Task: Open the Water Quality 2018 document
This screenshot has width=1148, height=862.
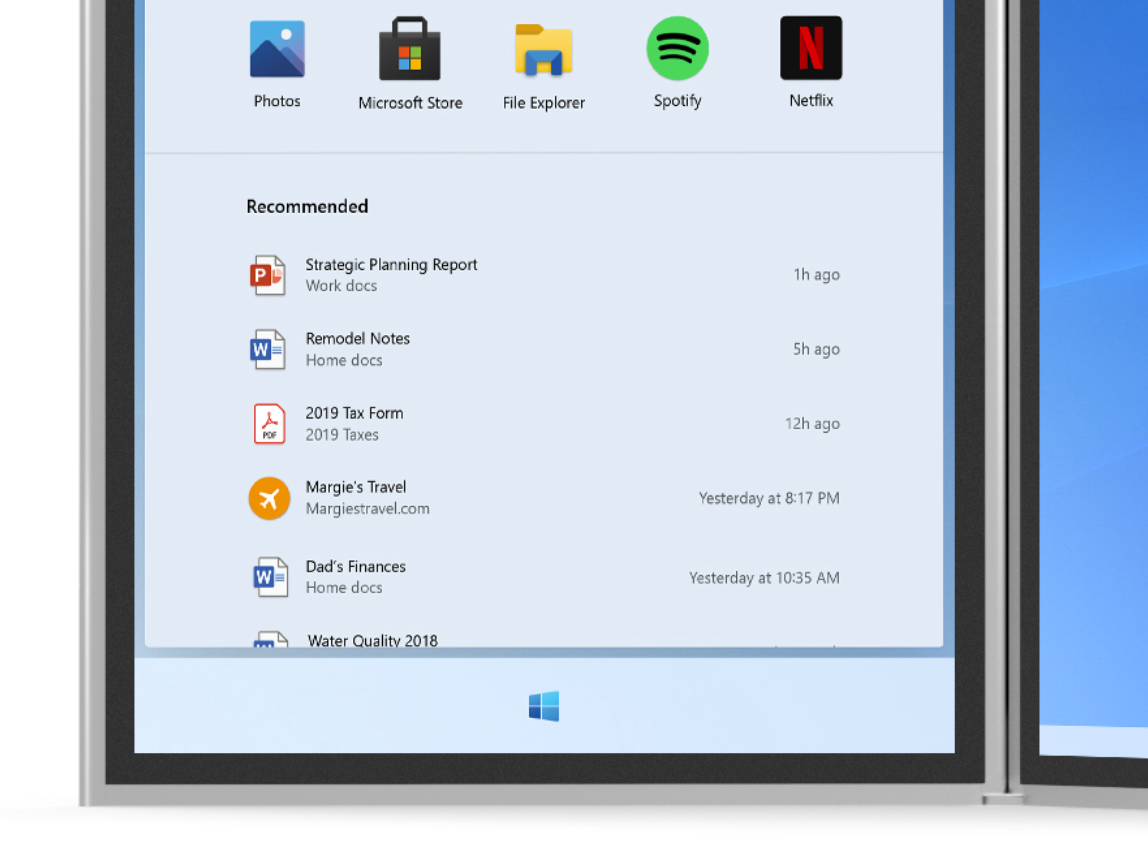Action: point(543,639)
